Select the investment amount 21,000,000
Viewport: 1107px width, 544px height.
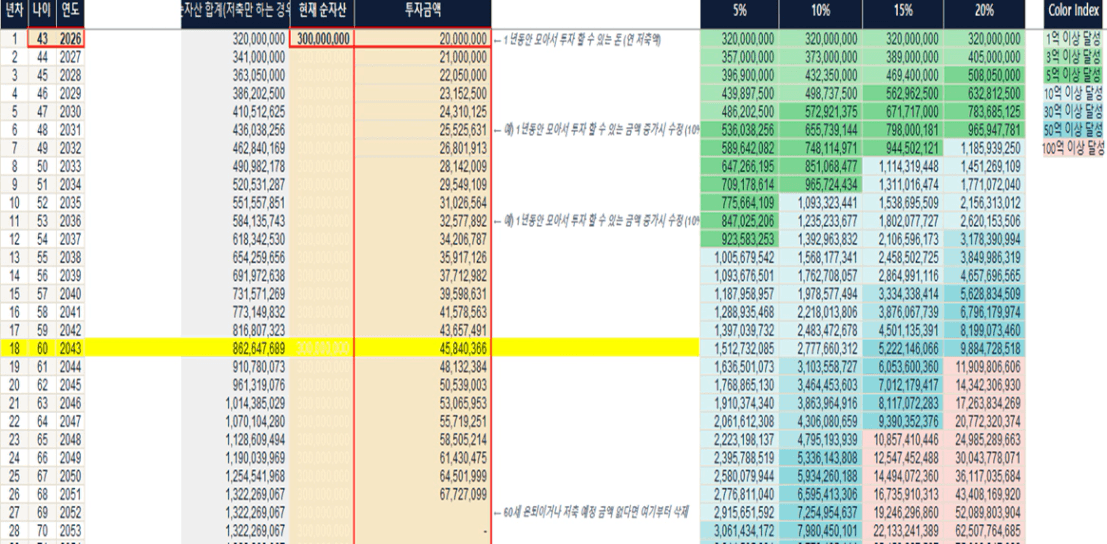click(422, 57)
